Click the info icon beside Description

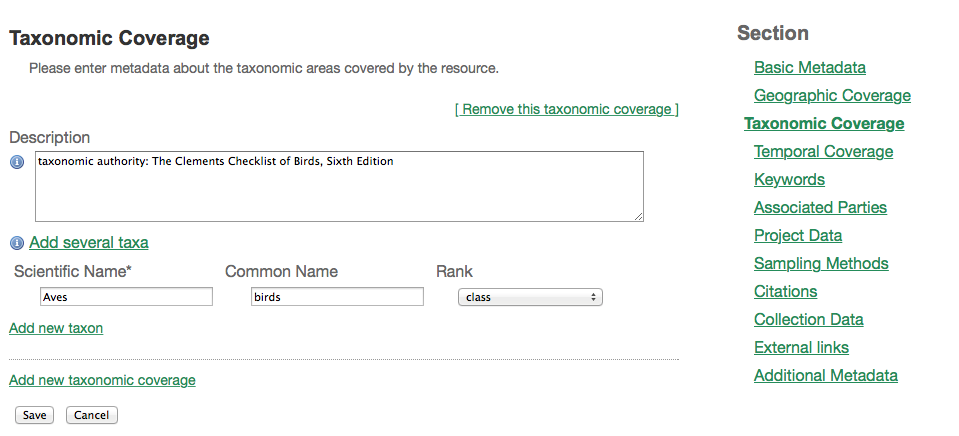pos(17,163)
